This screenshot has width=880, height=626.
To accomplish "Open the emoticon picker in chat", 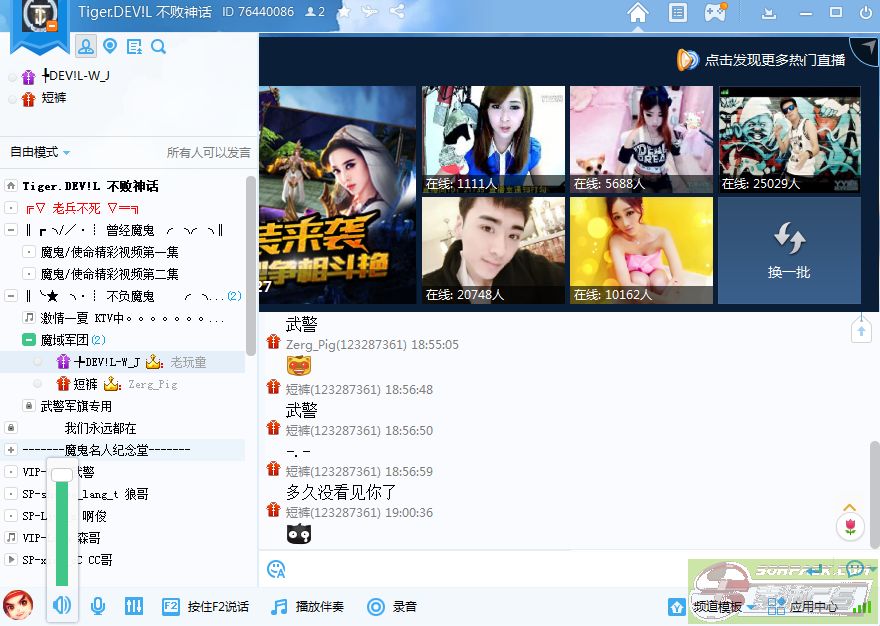I will click(276, 569).
